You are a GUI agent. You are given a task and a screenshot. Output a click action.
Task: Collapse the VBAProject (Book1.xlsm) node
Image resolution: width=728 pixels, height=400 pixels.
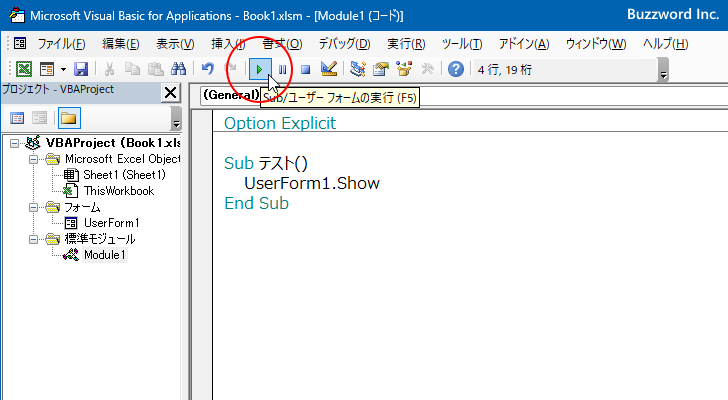coord(14,143)
